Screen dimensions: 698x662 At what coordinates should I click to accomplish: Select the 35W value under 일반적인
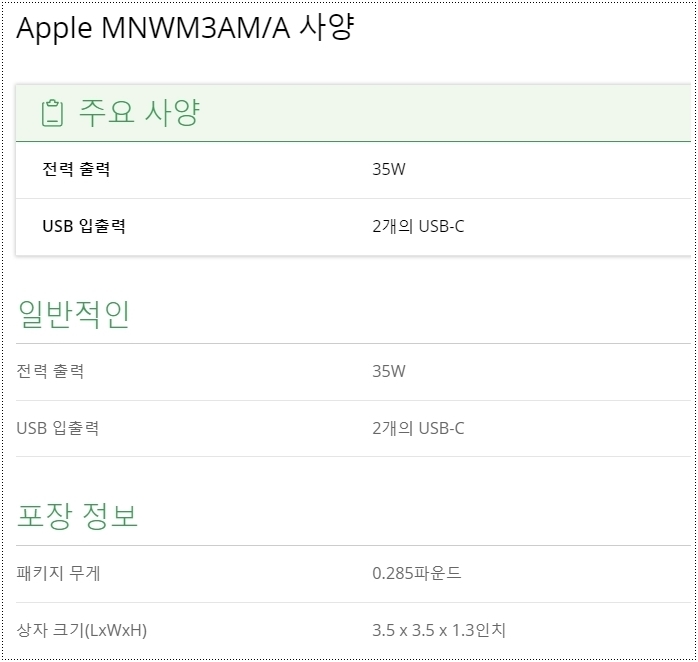388,371
